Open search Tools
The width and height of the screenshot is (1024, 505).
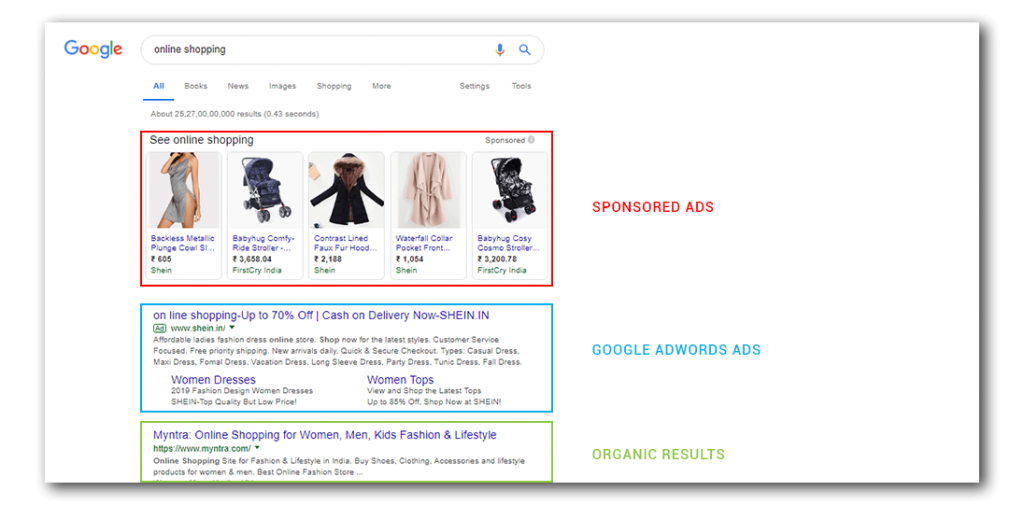pos(521,86)
